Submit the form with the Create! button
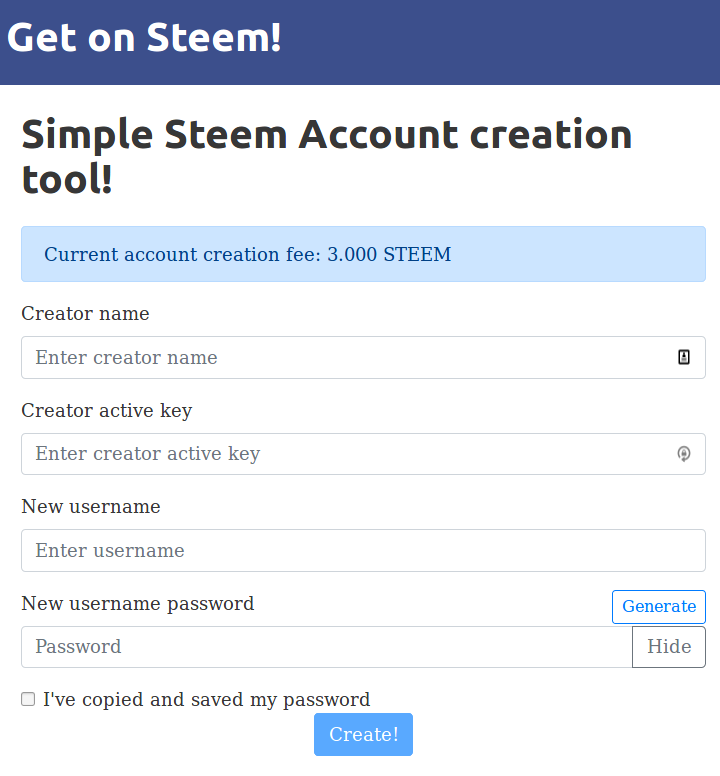Image resolution: width=720 pixels, height=776 pixels. 363,734
